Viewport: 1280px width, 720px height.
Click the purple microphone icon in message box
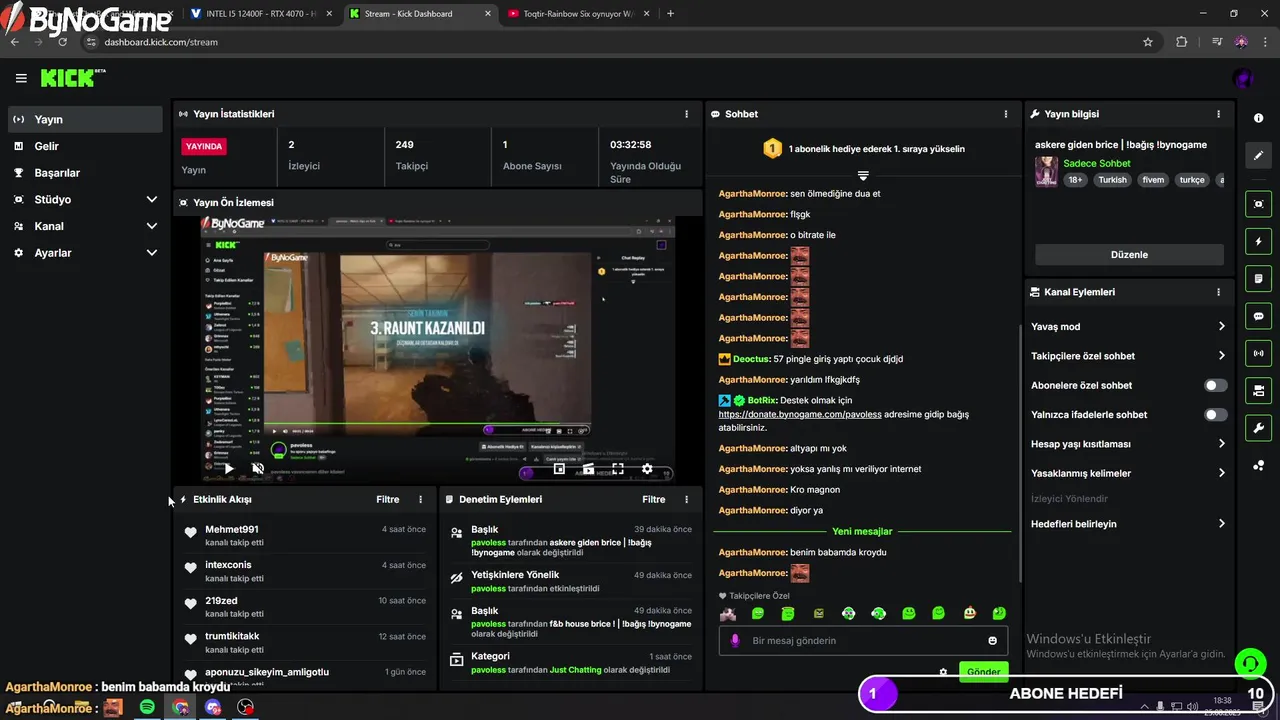click(735, 641)
